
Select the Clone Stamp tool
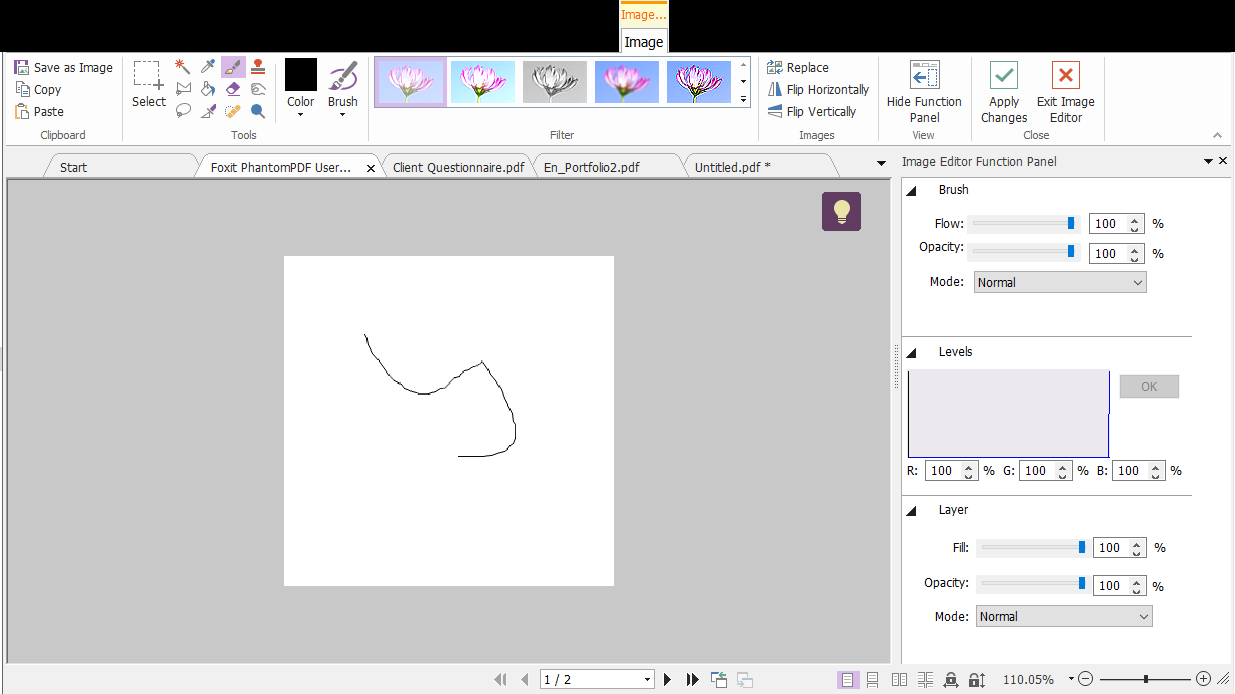pyautogui.click(x=258, y=67)
